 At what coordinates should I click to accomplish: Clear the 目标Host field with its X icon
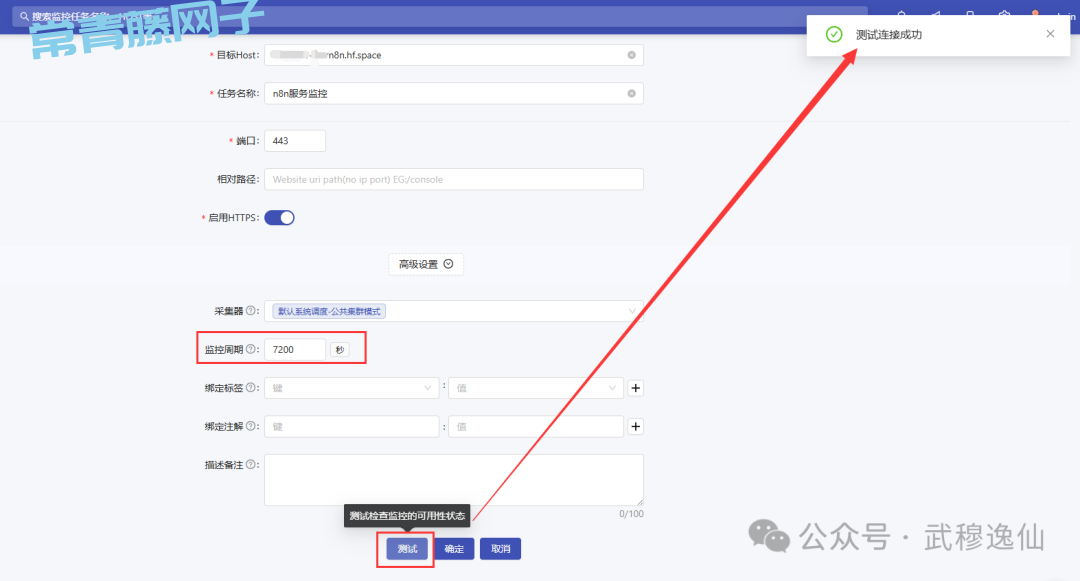[x=631, y=55]
